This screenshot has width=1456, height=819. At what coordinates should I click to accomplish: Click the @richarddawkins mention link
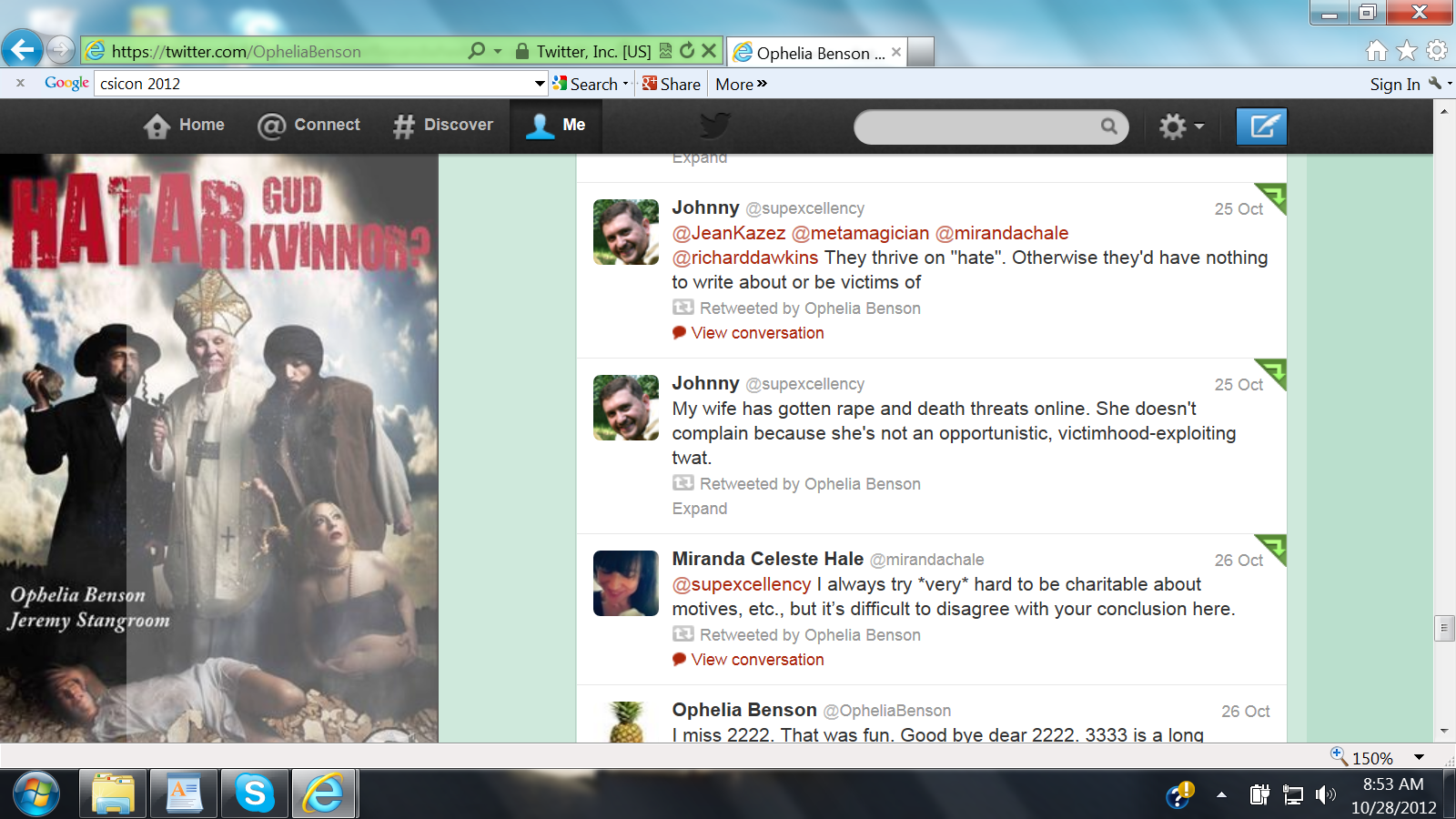click(x=745, y=258)
